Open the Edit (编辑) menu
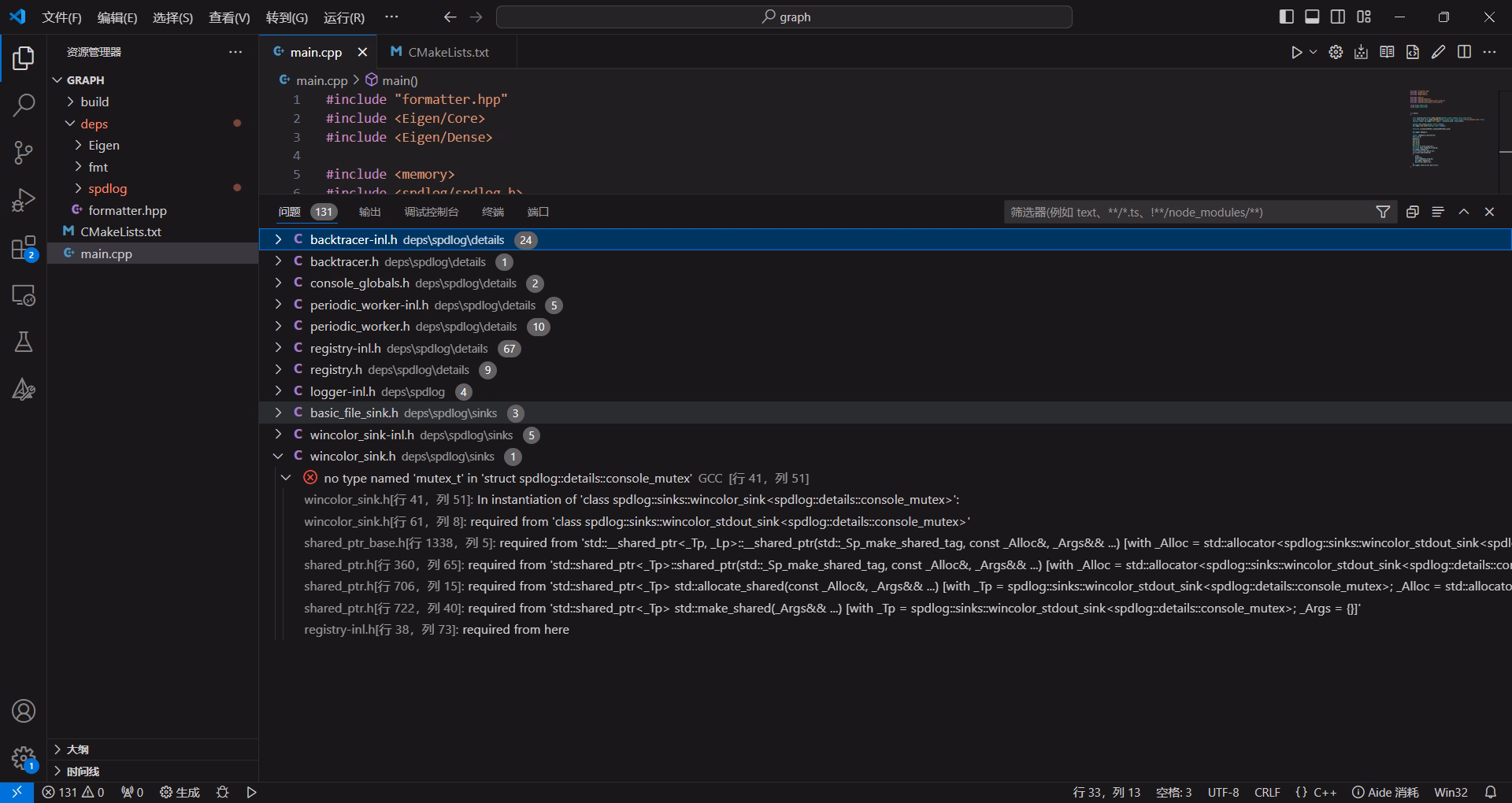 point(117,17)
